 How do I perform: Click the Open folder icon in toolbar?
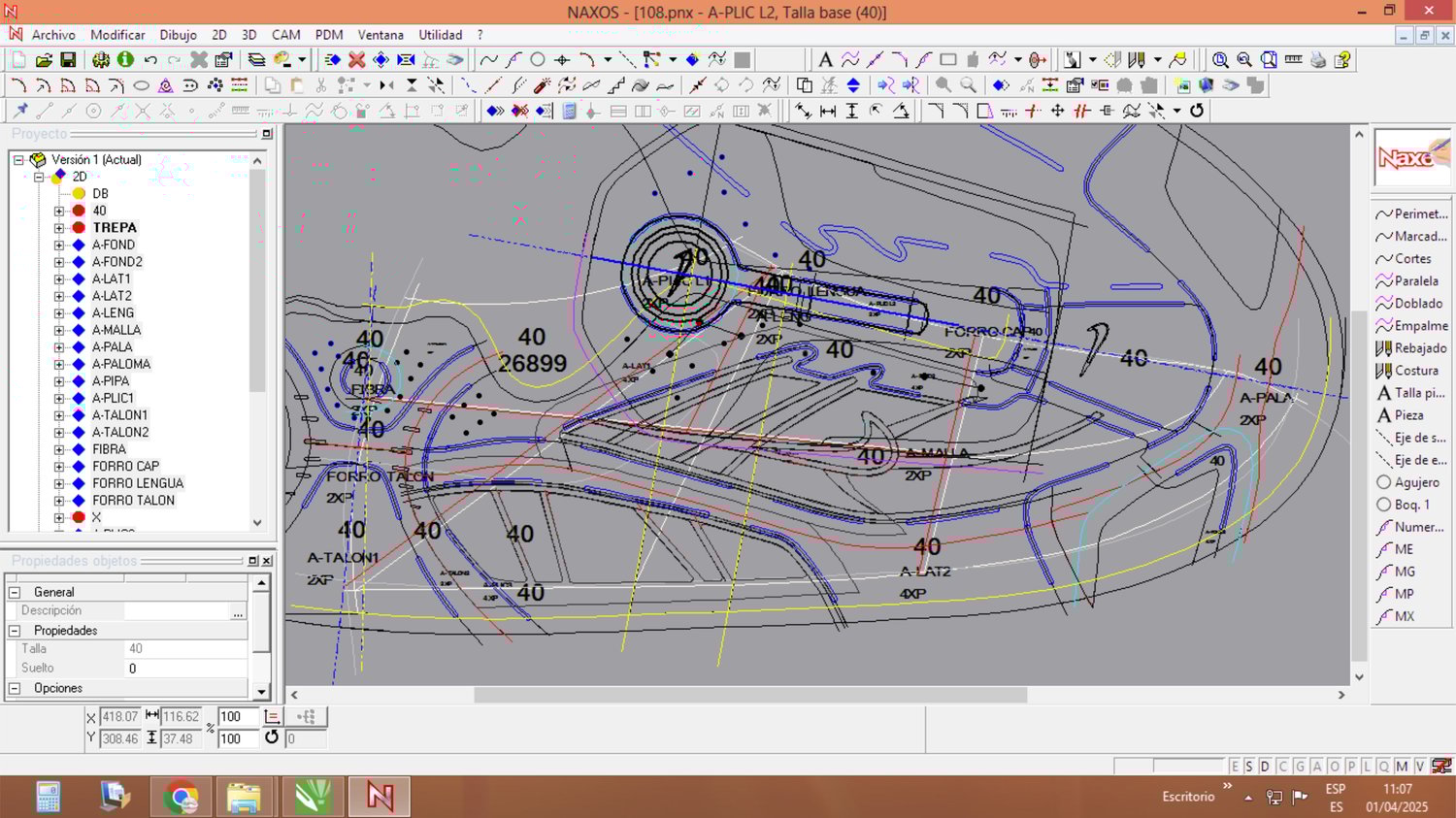pyautogui.click(x=44, y=60)
